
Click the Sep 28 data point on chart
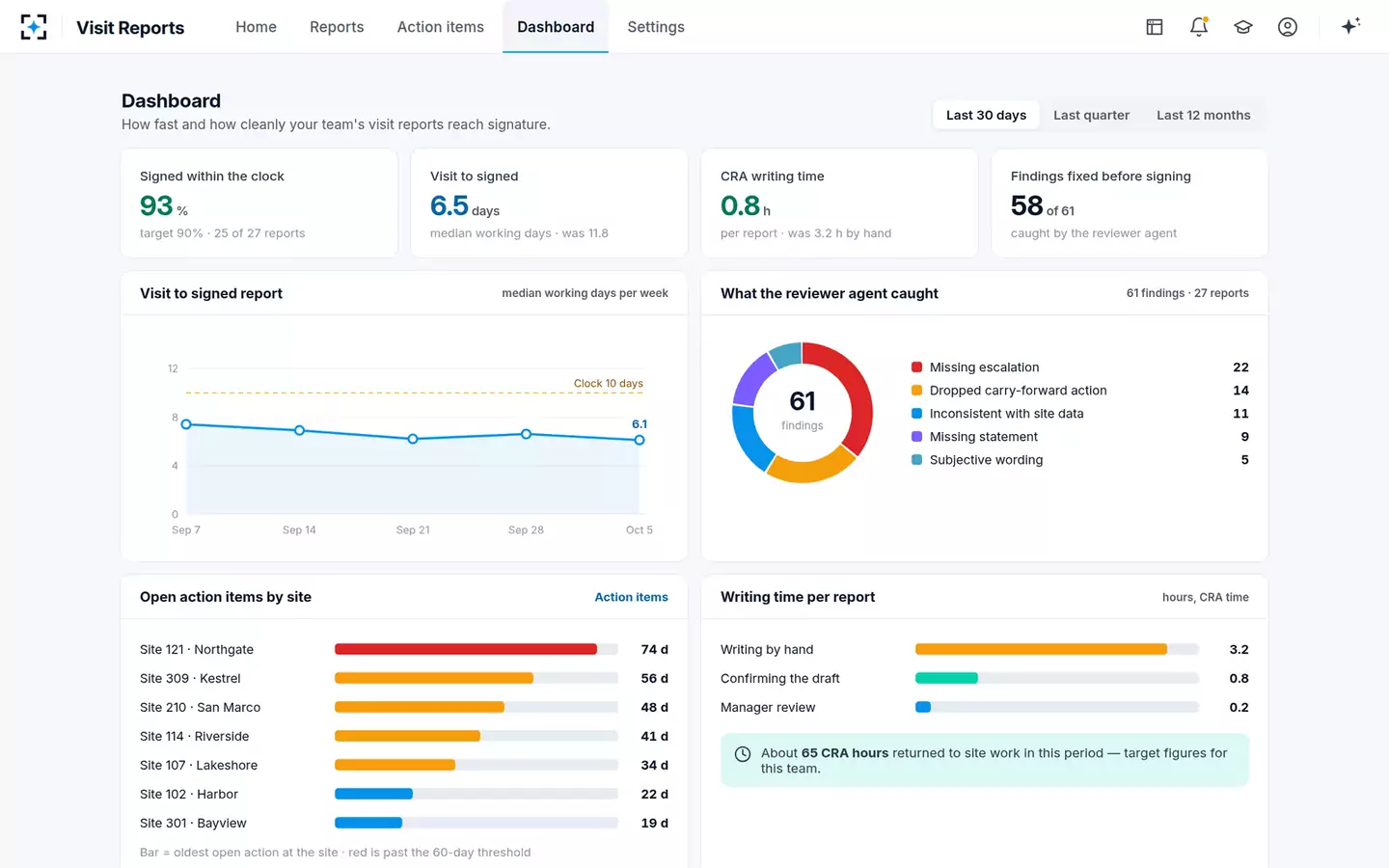click(x=526, y=434)
